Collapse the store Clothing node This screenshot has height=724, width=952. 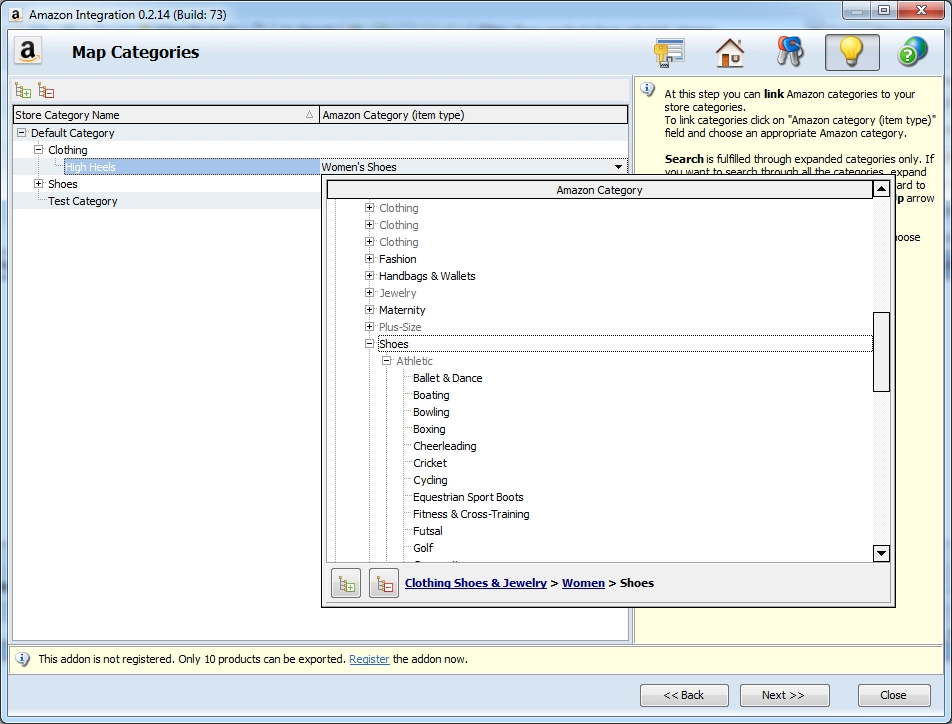(39, 149)
